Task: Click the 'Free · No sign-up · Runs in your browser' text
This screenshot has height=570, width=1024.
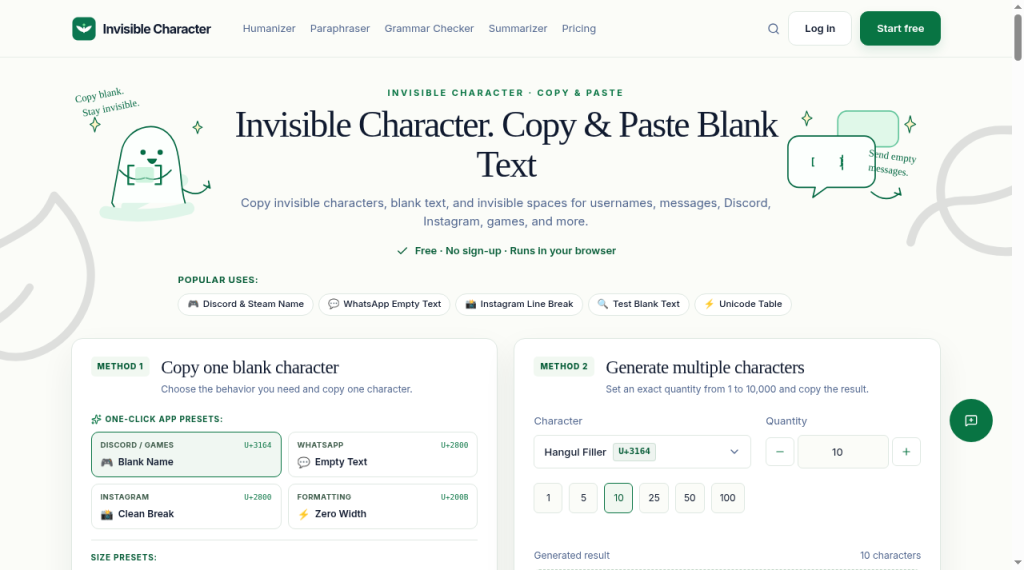Action: tap(515, 251)
